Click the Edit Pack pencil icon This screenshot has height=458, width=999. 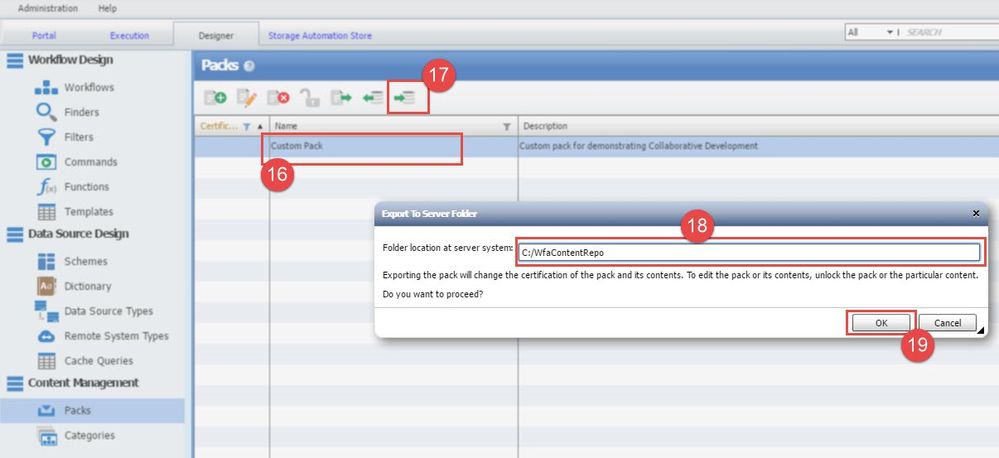(x=246, y=98)
